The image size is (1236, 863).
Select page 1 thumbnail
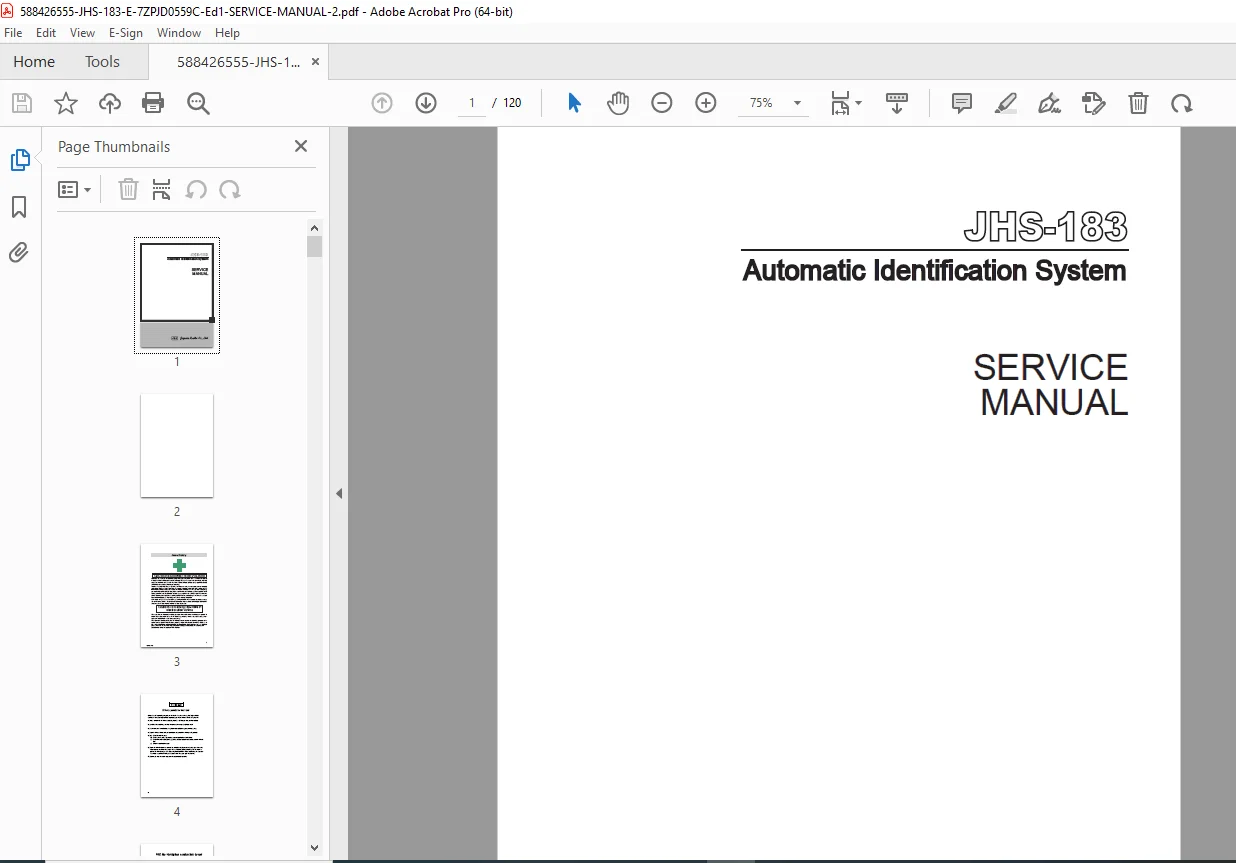(x=177, y=295)
